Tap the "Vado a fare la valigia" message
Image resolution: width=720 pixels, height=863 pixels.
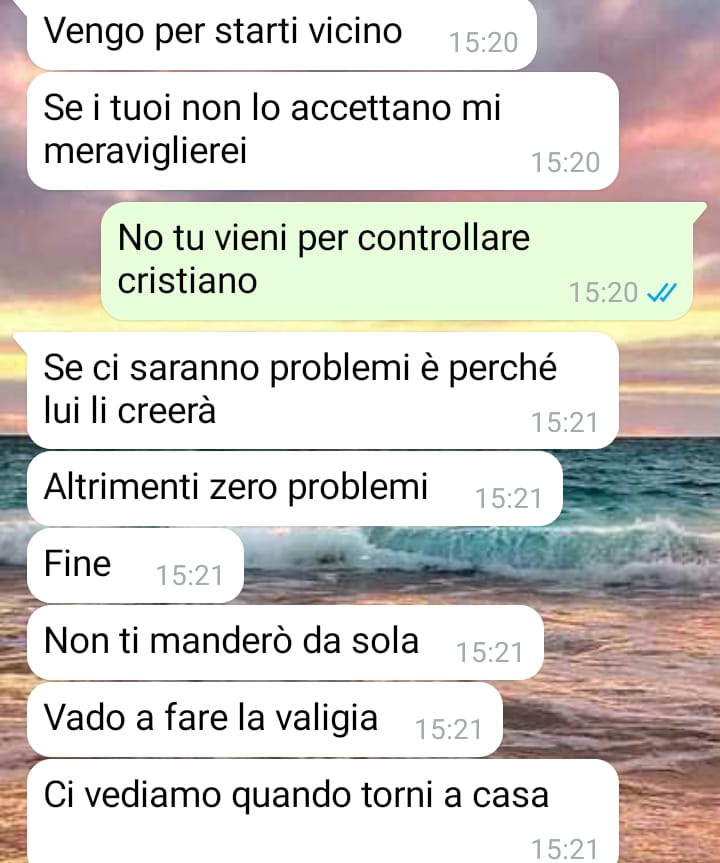click(264, 719)
